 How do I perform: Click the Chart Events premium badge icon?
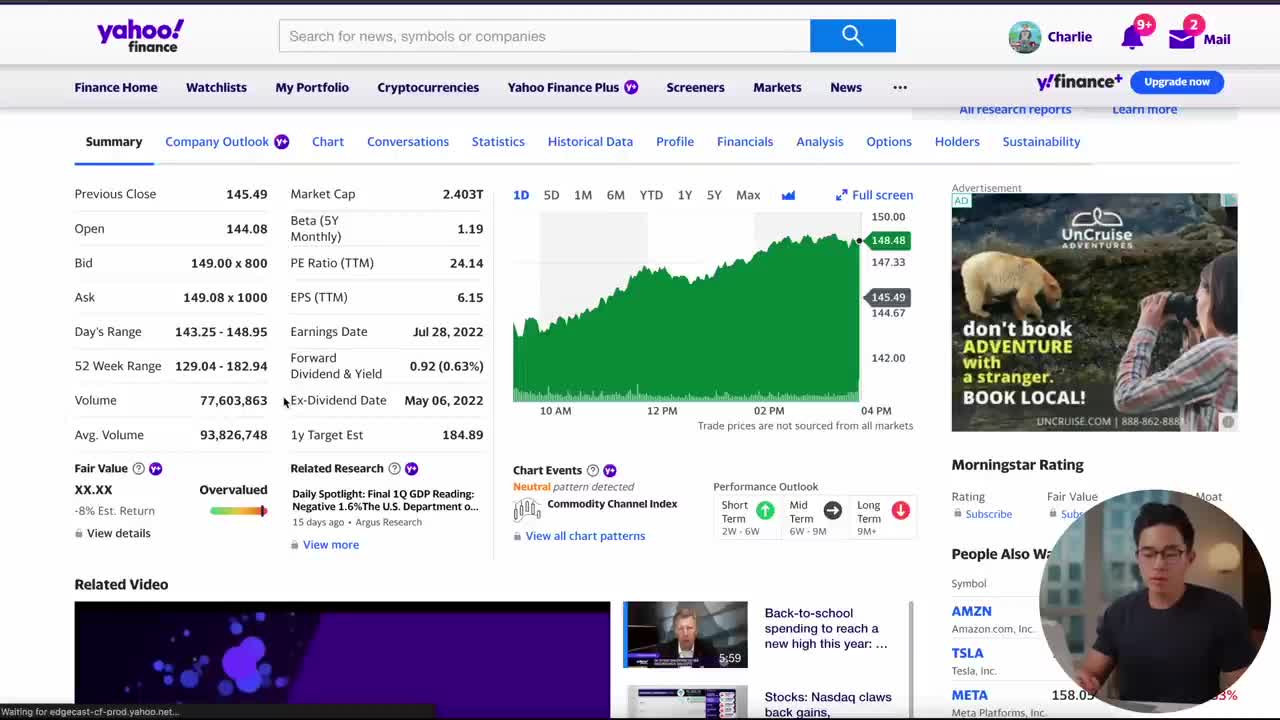pyautogui.click(x=610, y=470)
